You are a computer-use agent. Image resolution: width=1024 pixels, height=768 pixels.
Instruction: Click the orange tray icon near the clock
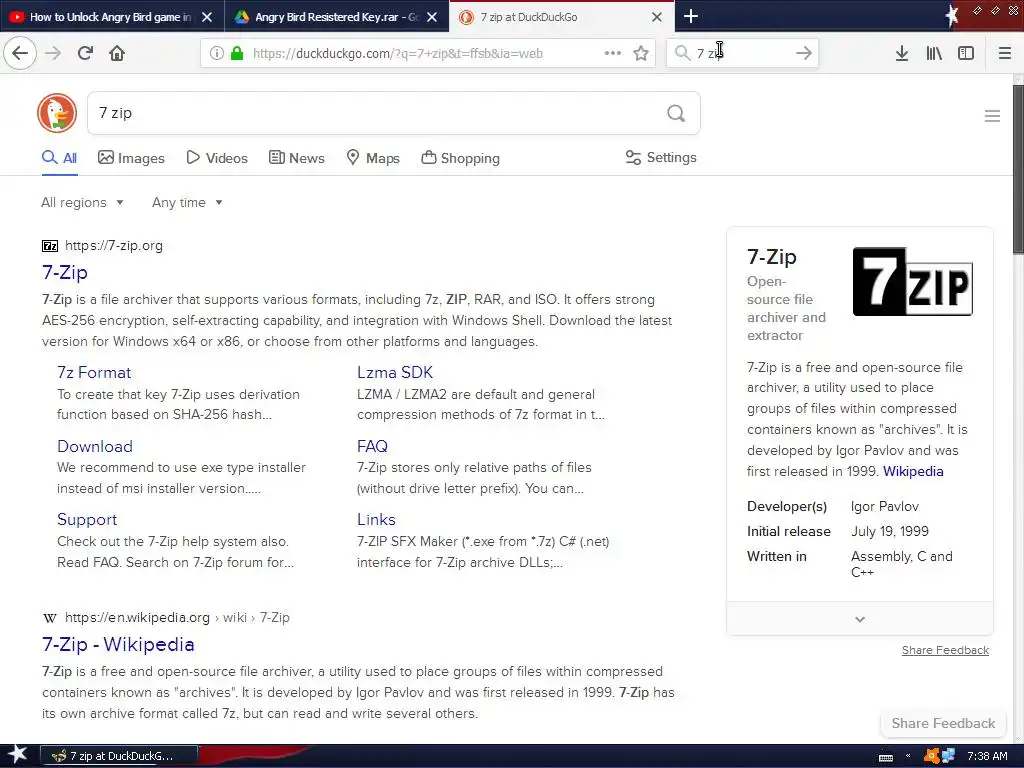(931, 756)
